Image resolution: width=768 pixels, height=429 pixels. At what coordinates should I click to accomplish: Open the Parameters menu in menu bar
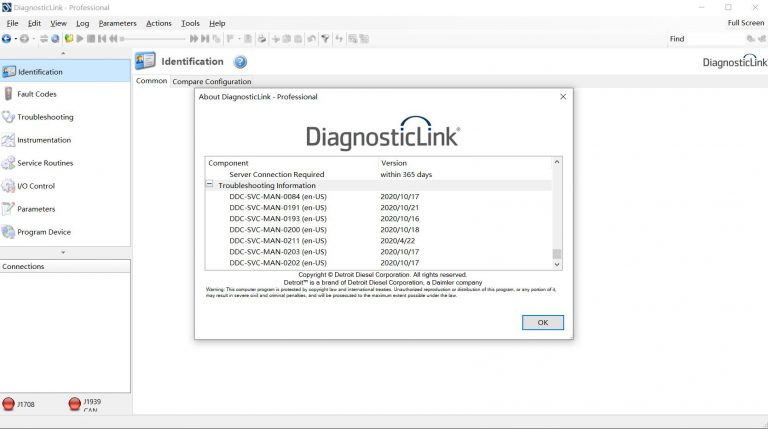tap(118, 23)
